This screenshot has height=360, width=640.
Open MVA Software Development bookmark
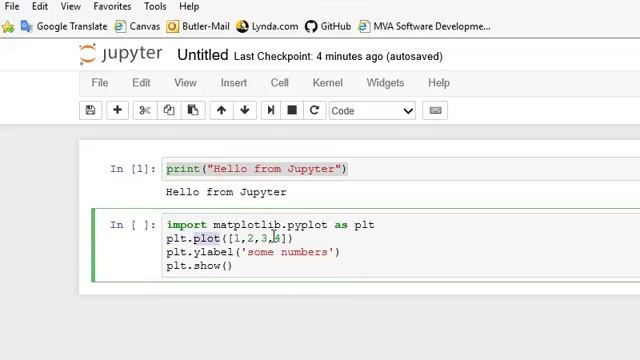tap(424, 27)
